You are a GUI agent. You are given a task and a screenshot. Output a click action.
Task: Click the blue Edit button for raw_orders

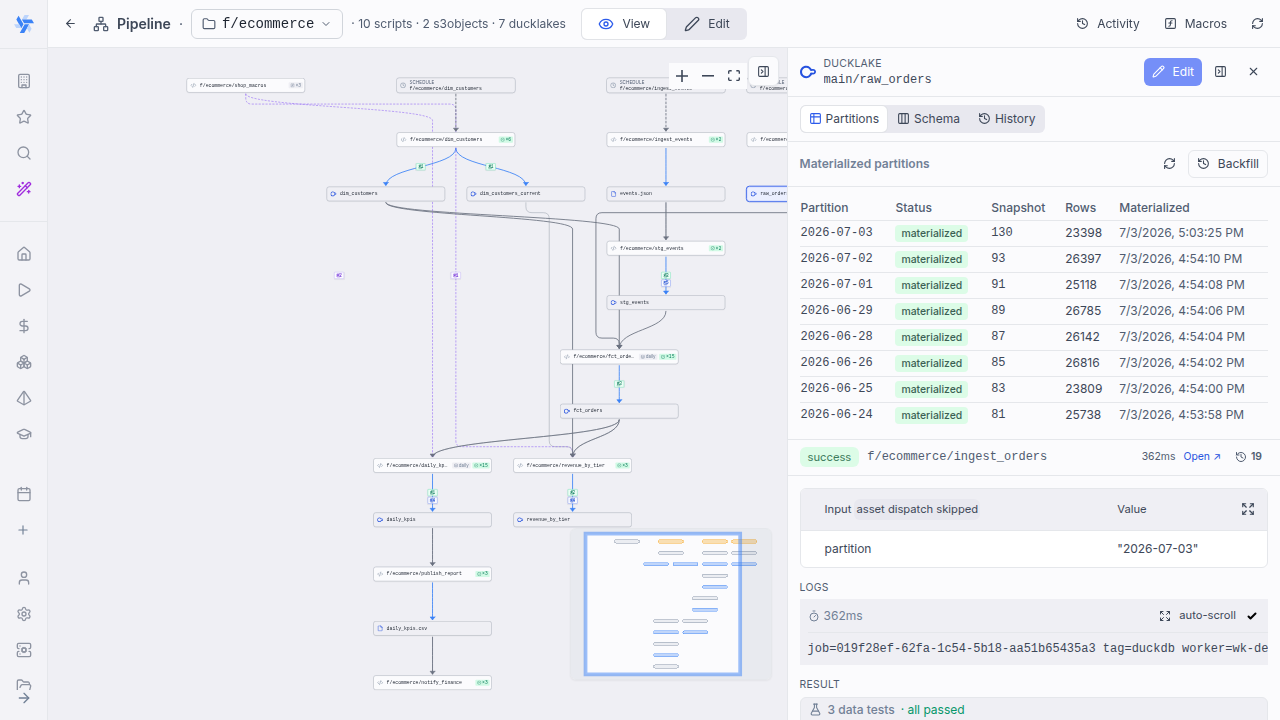click(x=1173, y=72)
